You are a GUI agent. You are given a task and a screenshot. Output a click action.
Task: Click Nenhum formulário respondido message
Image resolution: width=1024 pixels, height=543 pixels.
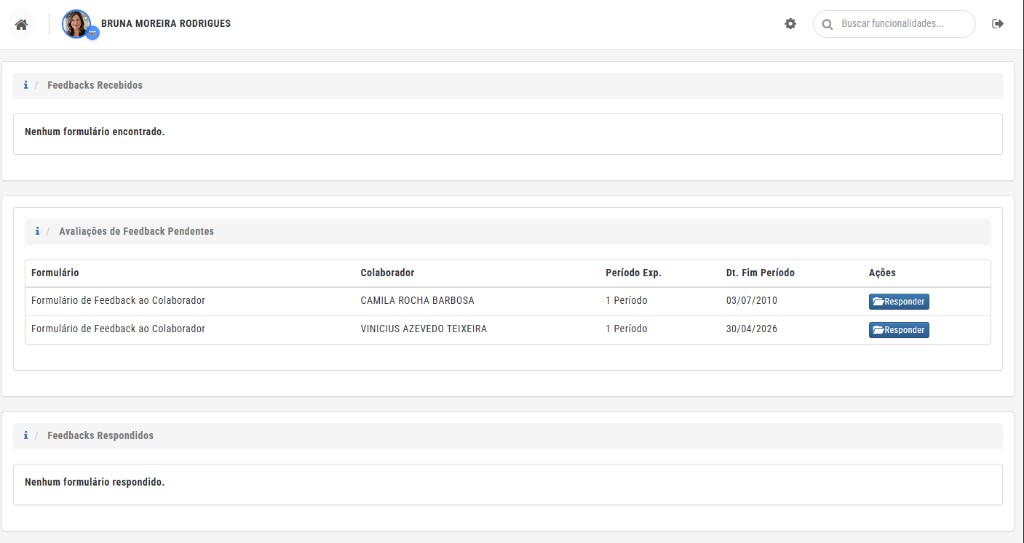point(95,482)
